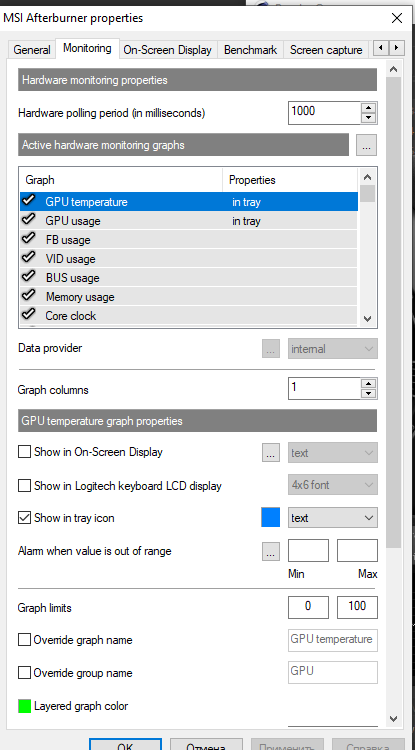Decrease hardware polling period with down arrow
Screen dimensions: 415x750
pos(368,118)
